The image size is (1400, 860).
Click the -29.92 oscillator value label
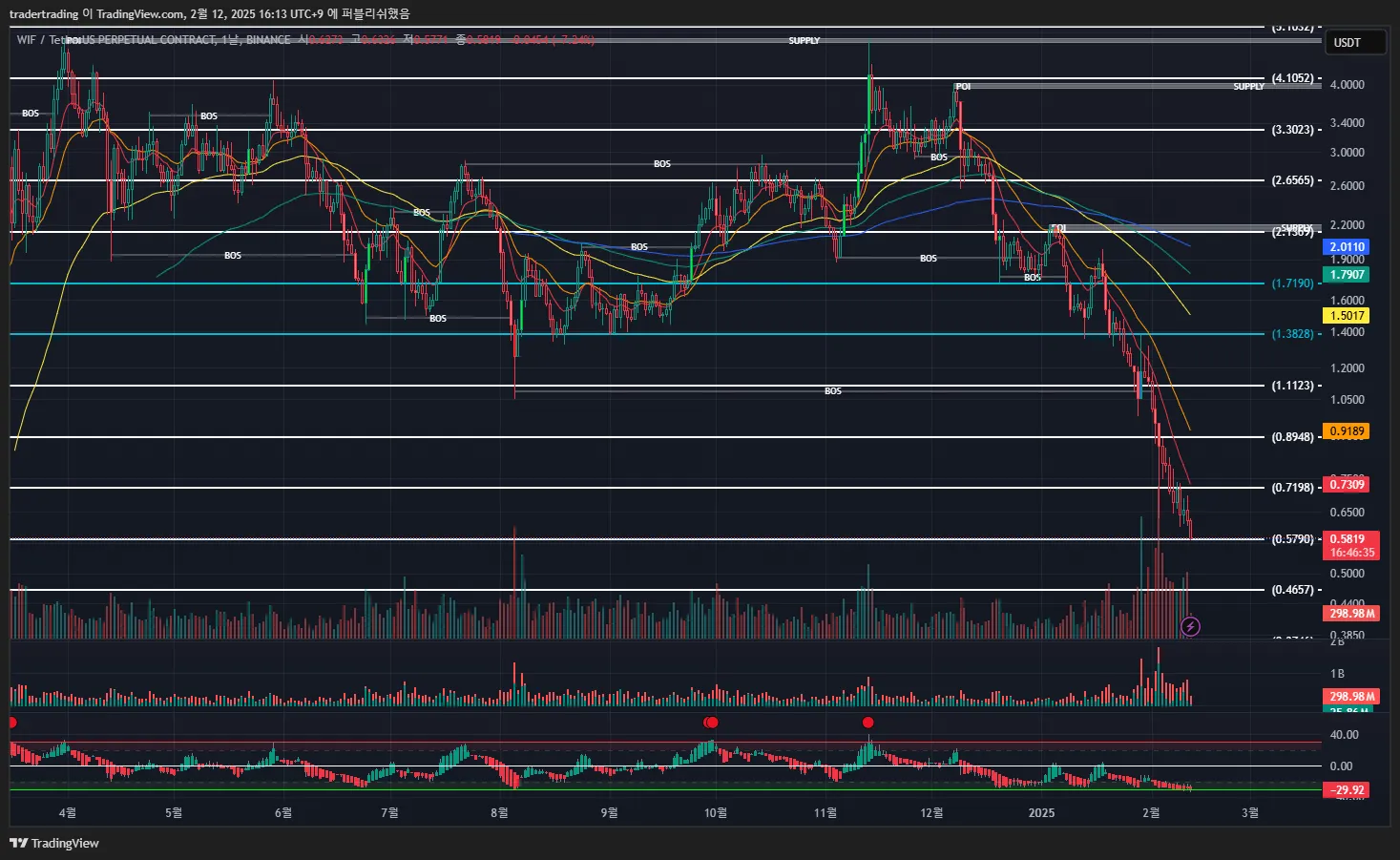tap(1347, 789)
